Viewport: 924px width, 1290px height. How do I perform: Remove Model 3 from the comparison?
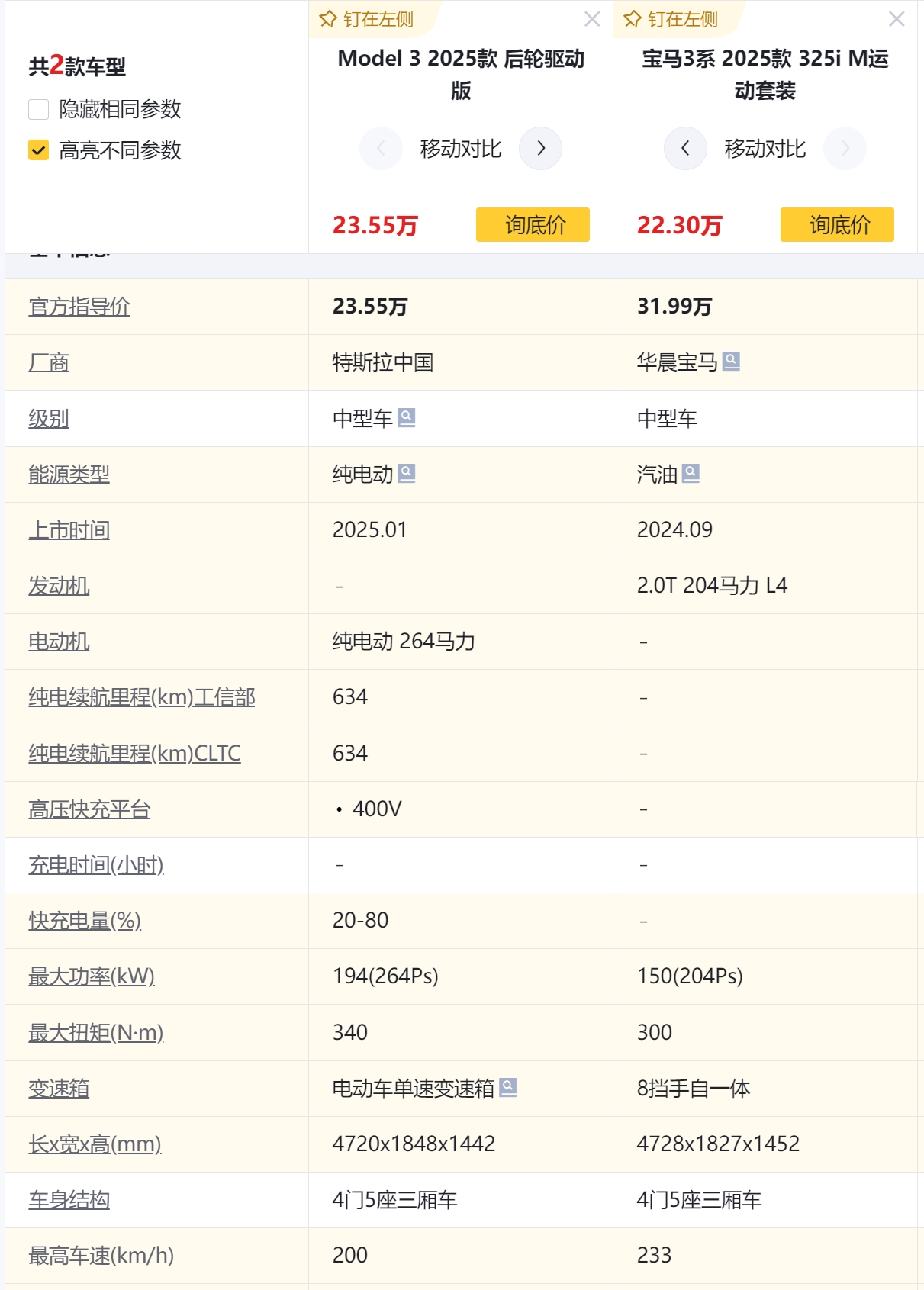[x=592, y=19]
